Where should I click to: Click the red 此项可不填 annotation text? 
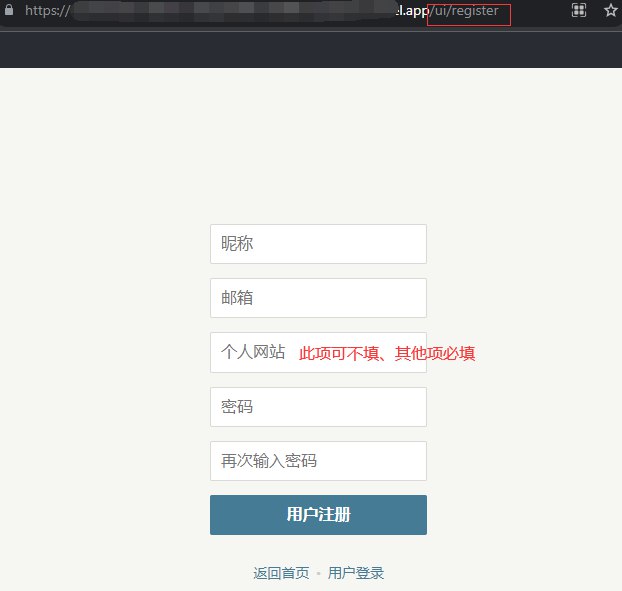point(386,353)
